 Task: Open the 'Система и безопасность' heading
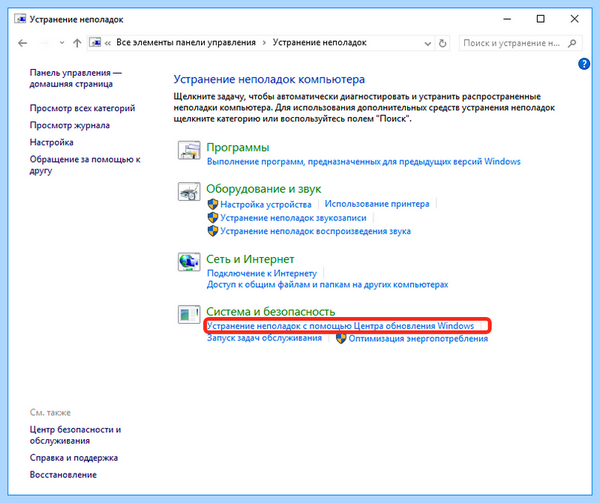(x=271, y=312)
